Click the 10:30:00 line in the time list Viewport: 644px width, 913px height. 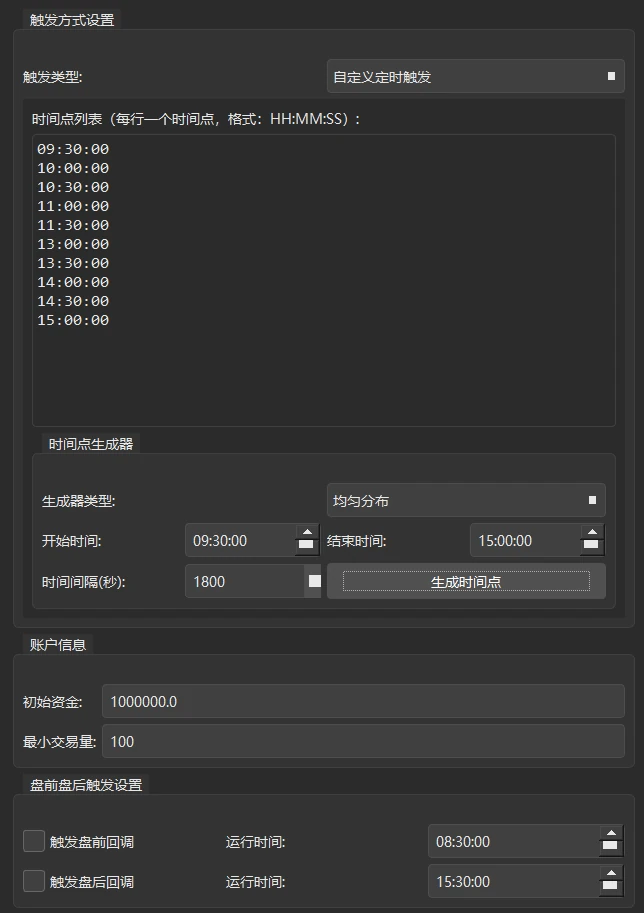coord(73,187)
